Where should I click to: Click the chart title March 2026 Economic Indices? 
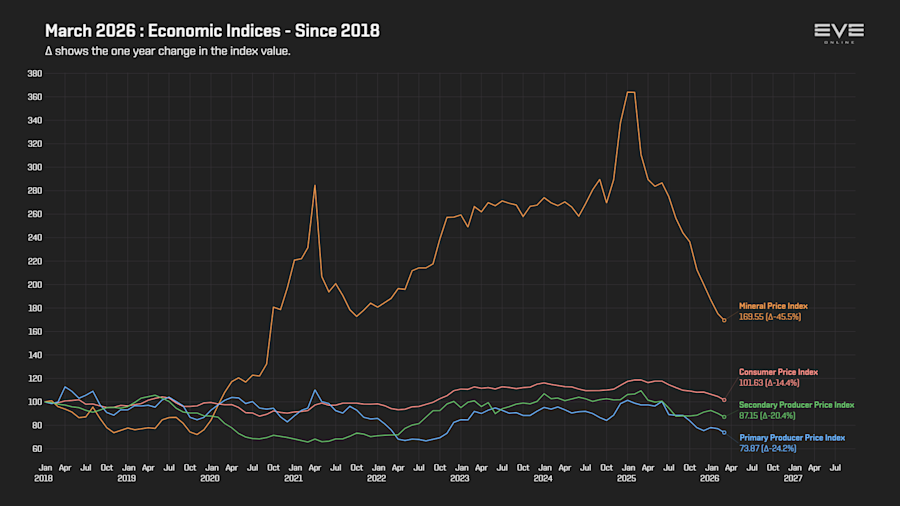click(x=212, y=31)
